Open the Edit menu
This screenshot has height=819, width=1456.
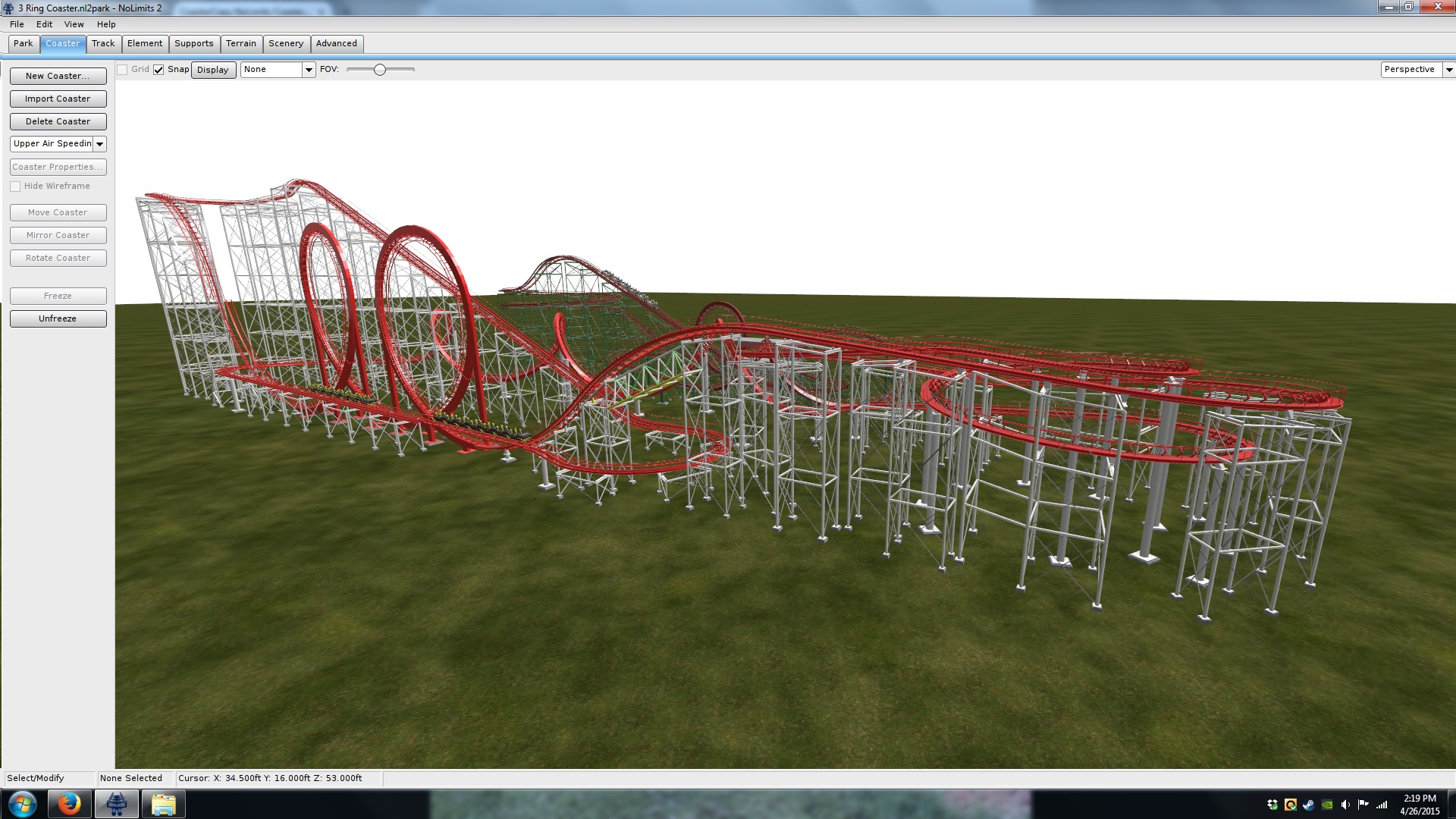(44, 24)
